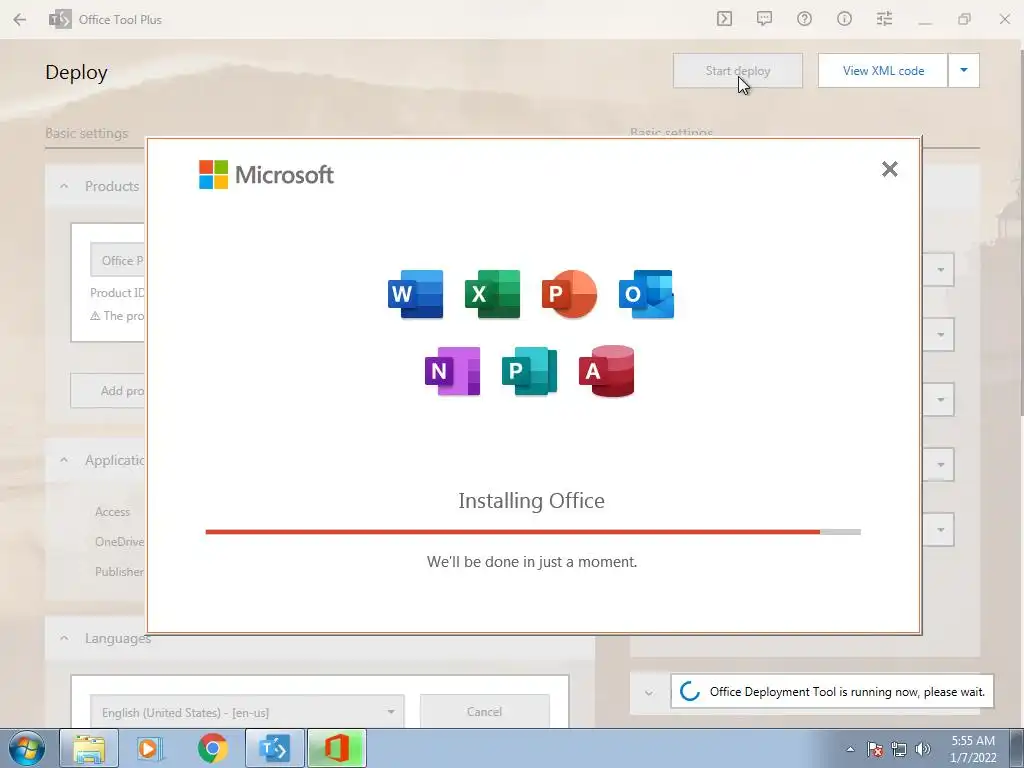Open the settings sliders icon
Screen dimensions: 1024x768
tap(884, 19)
